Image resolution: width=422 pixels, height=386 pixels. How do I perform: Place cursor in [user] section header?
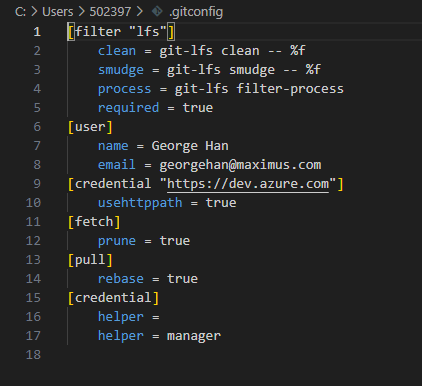click(90, 127)
